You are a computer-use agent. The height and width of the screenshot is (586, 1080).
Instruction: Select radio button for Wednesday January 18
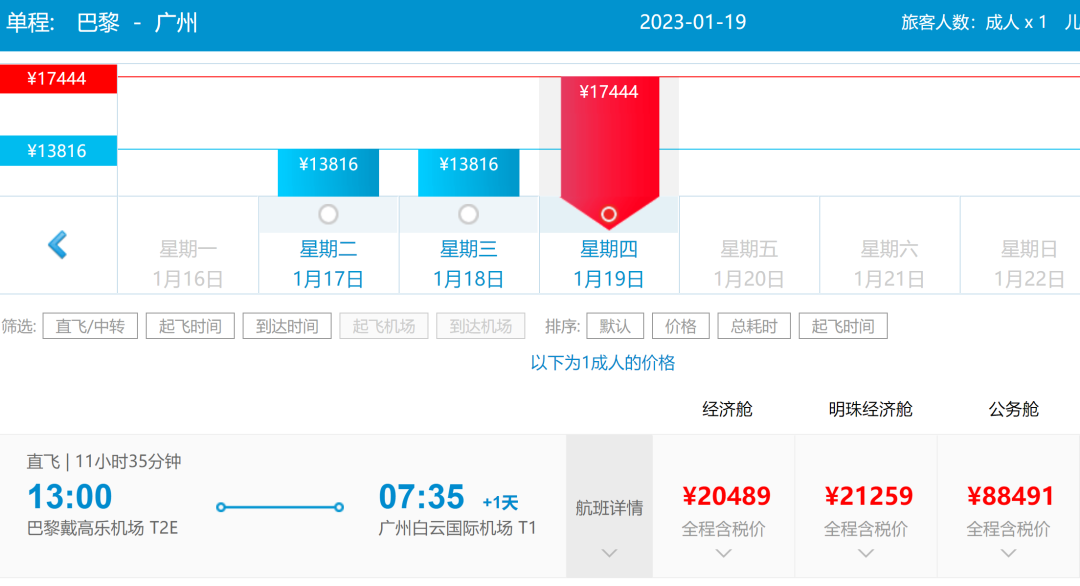tap(468, 214)
